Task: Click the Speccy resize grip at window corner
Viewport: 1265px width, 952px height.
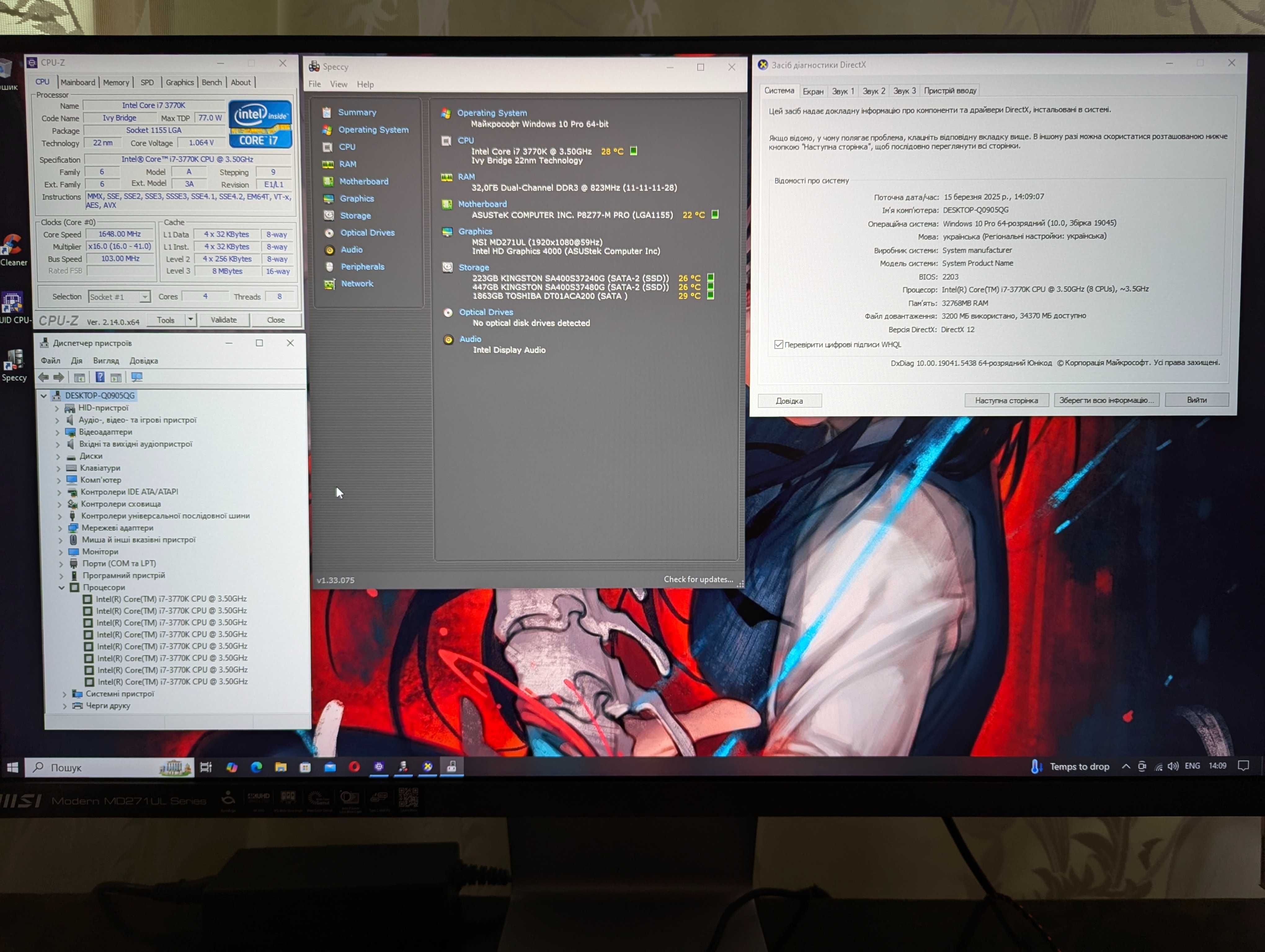Action: pos(740,584)
